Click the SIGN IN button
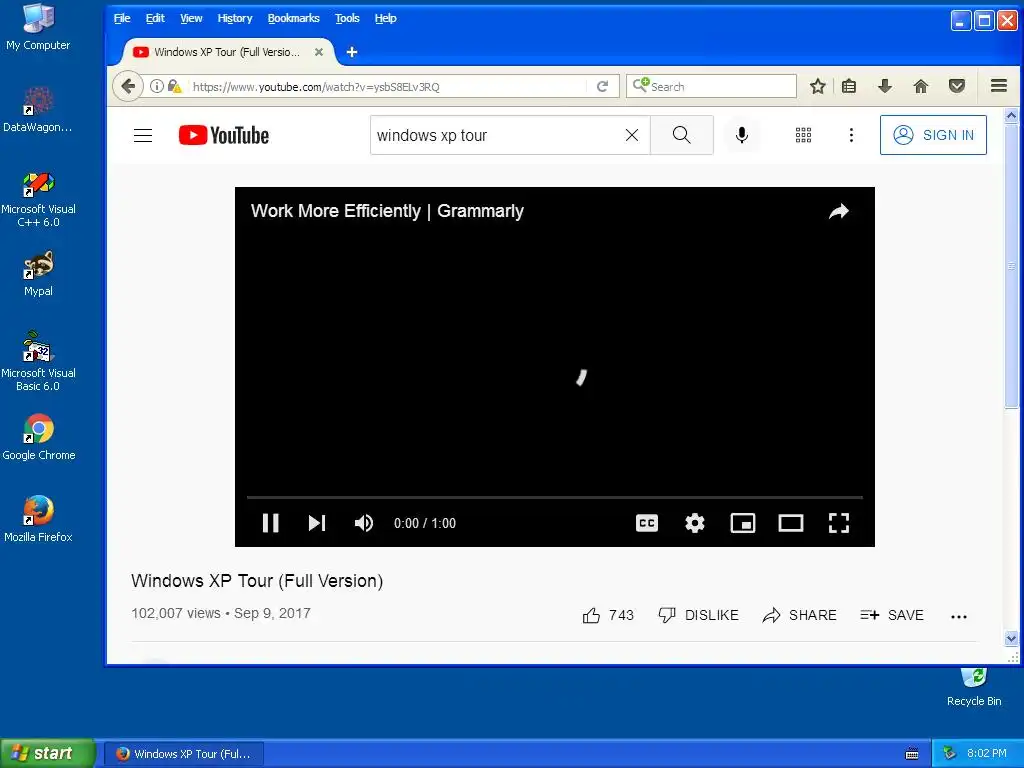Viewport: 1024px width, 768px height. tap(933, 135)
